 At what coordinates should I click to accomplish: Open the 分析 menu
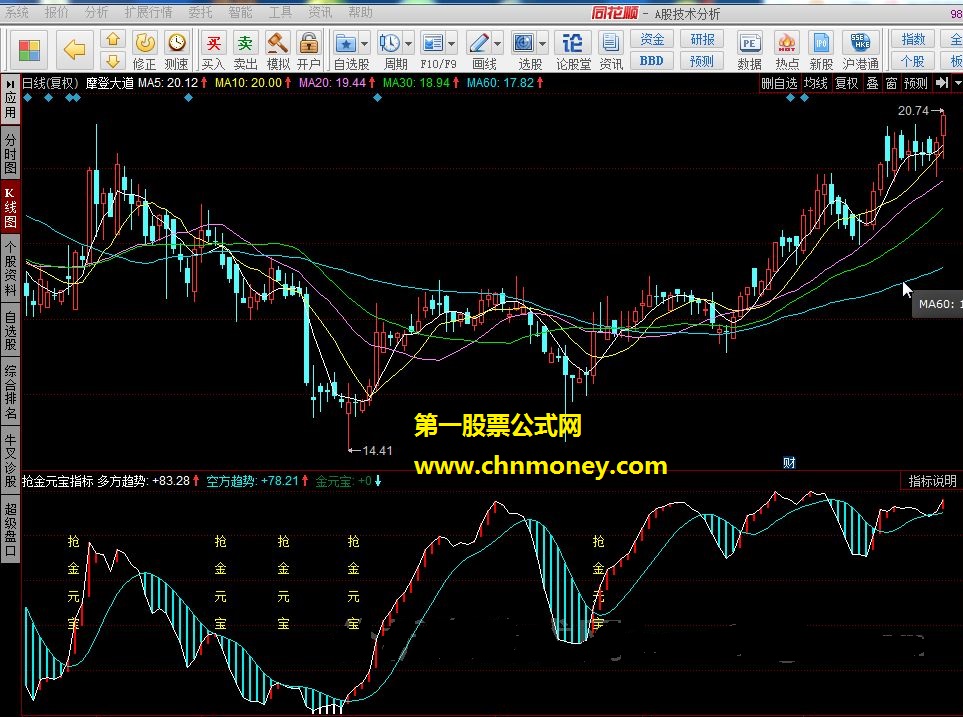pos(96,12)
